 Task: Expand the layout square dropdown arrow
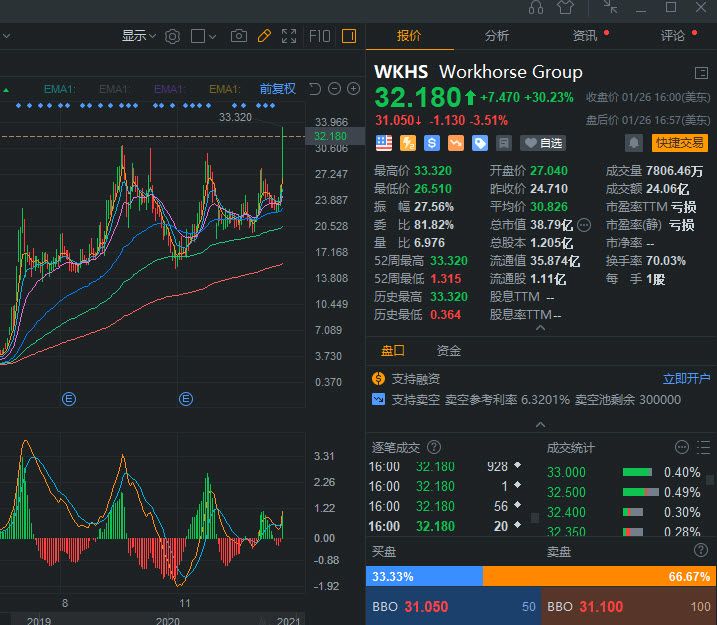pyautogui.click(x=212, y=36)
